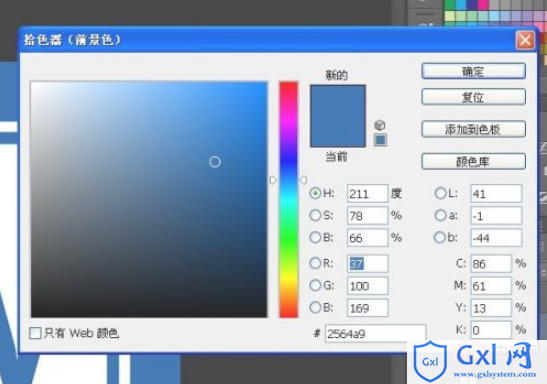547x384 pixels.
Task: Click the web-safe color cube warning icon
Action: [x=380, y=125]
